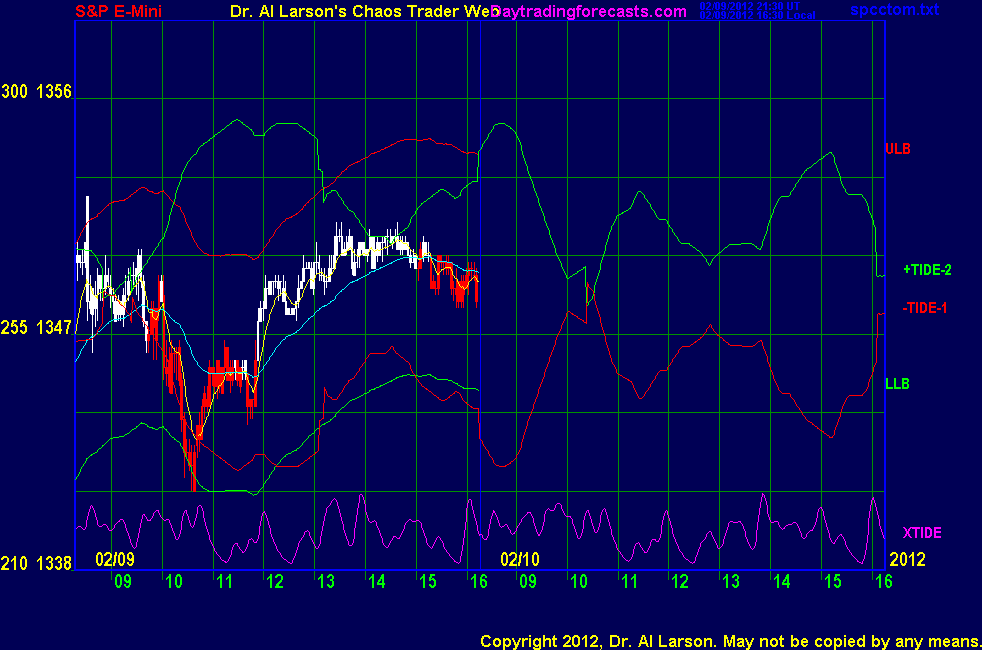Select the spcctom.txt file name label
This screenshot has height=650, width=982.
pyautogui.click(x=895, y=9)
